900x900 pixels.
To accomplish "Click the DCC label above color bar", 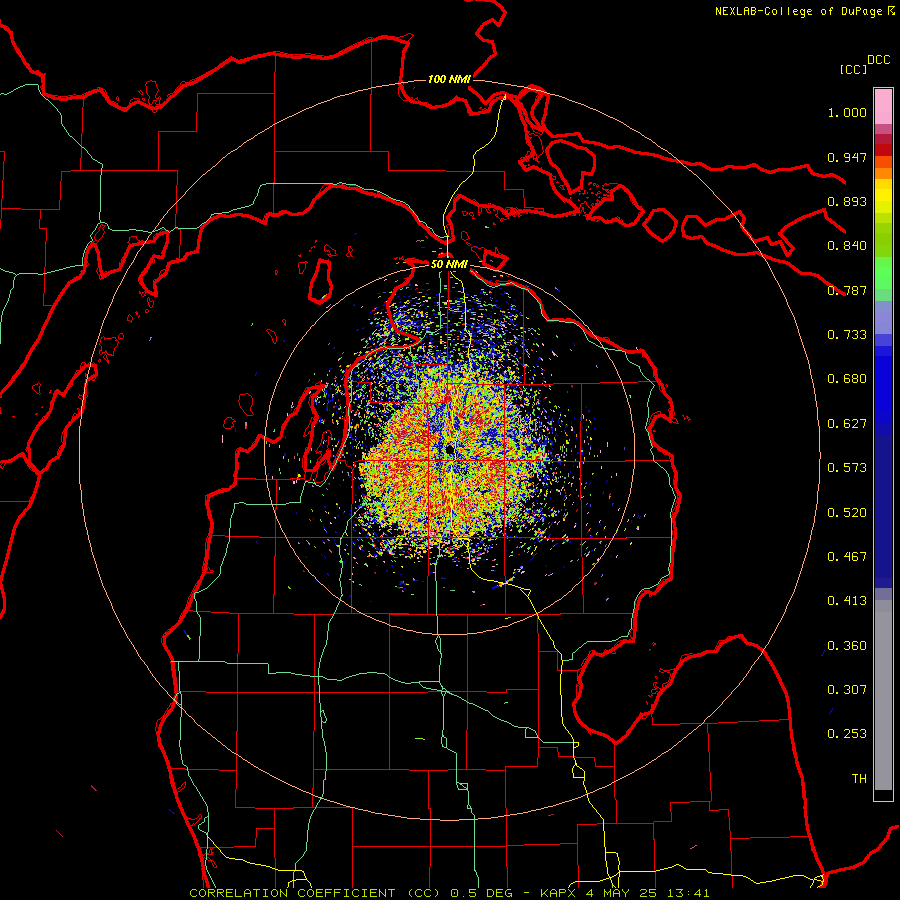I will point(879,60).
